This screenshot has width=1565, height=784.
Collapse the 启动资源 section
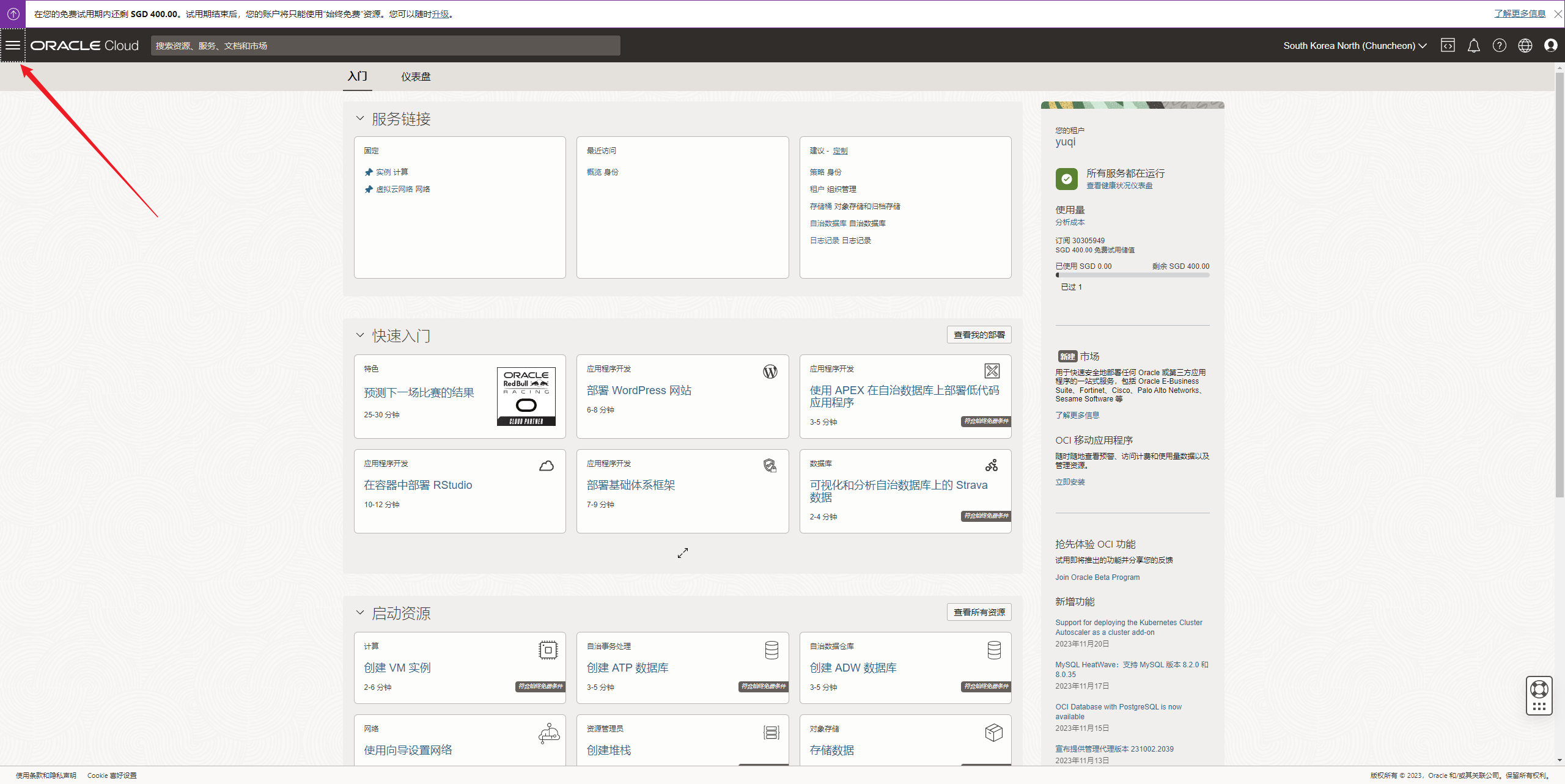pyautogui.click(x=360, y=613)
